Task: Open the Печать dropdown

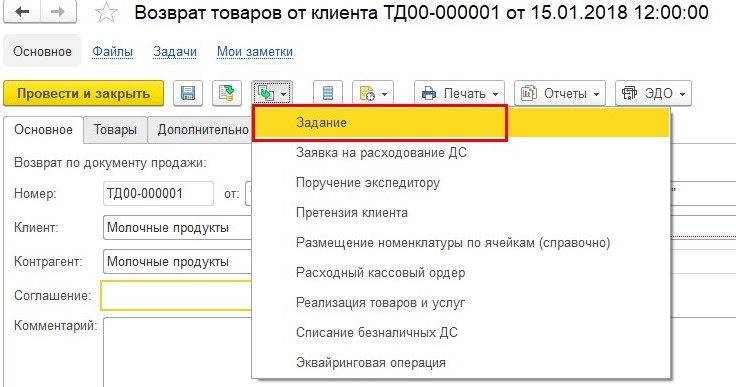Action: [x=459, y=93]
